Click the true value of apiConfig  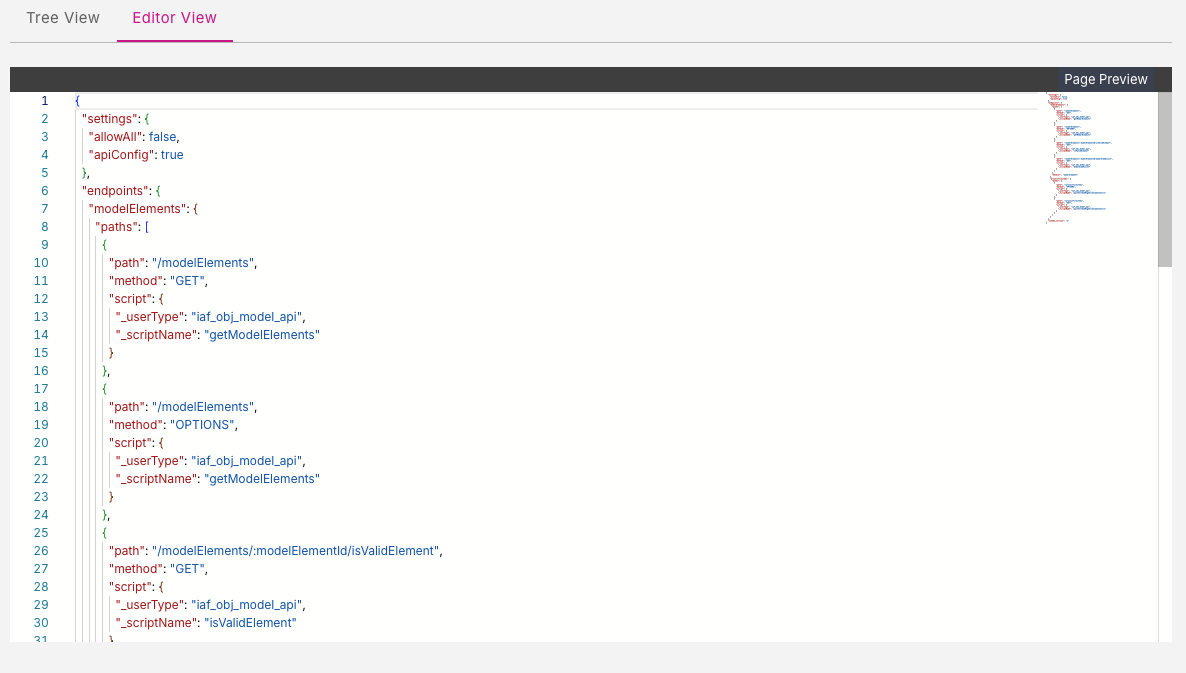click(x=172, y=155)
